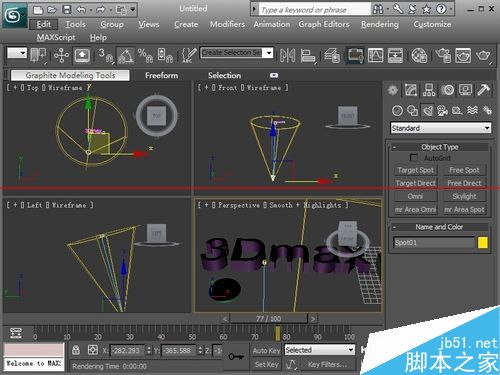Click the New Scene icon in quick access toolbar

[38, 10]
